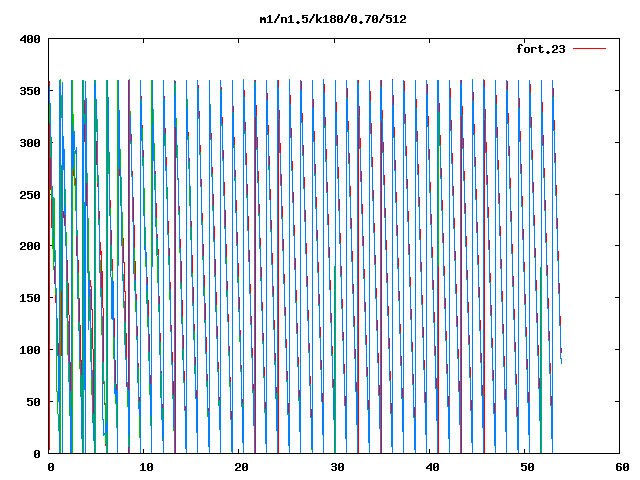The height and width of the screenshot is (480, 640).
Task: Click the red legend line sample
Action: [589, 49]
